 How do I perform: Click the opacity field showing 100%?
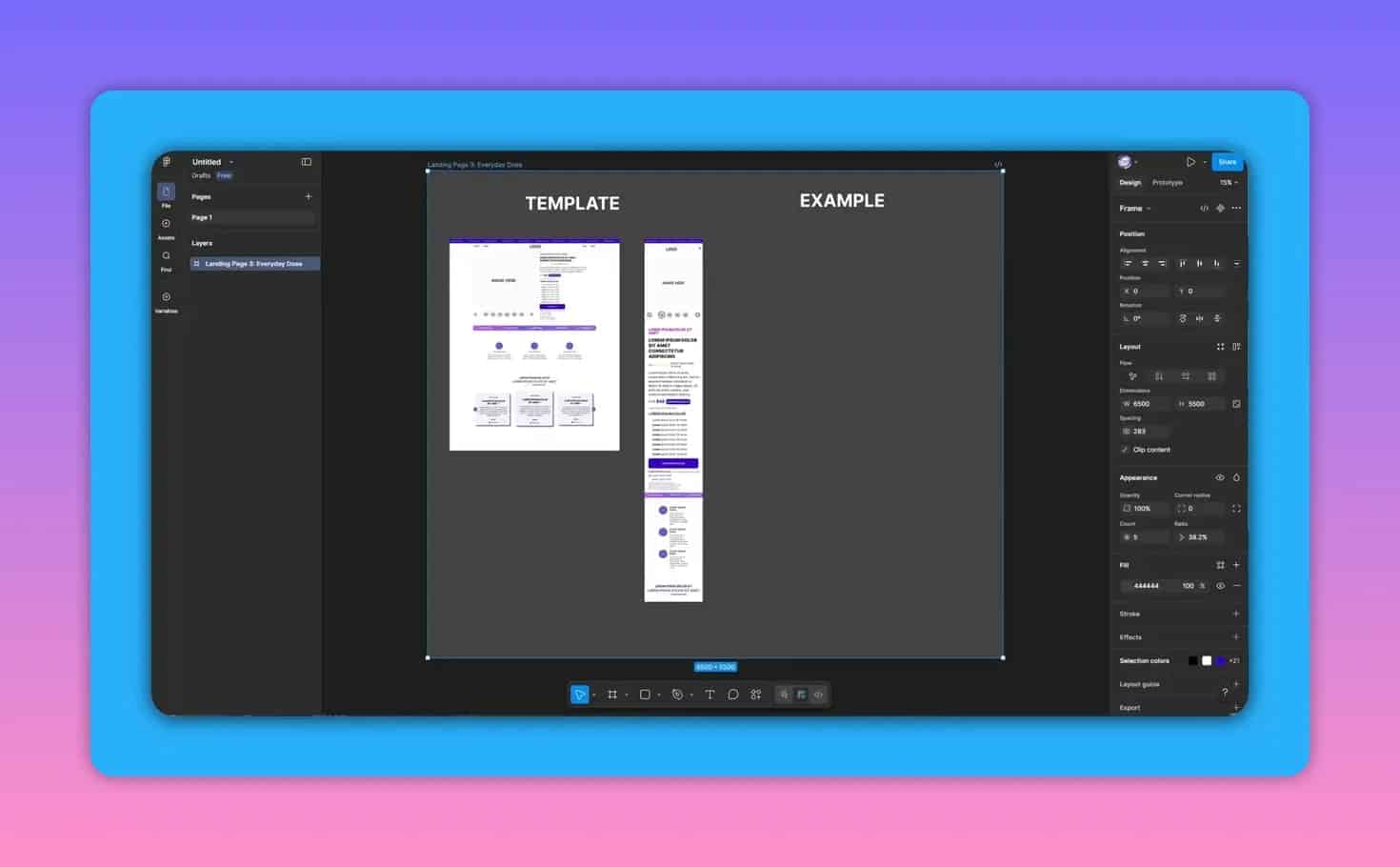(1145, 509)
